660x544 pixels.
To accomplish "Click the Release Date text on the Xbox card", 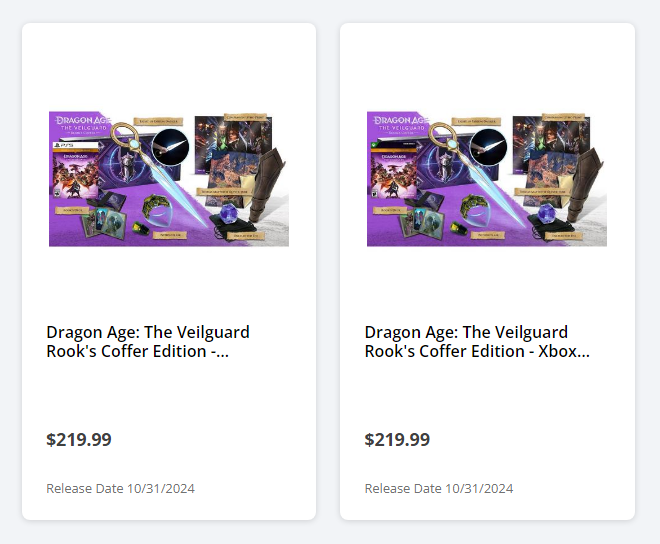I will (438, 488).
